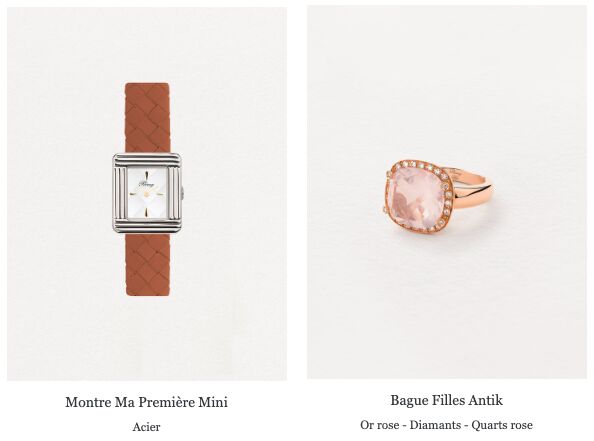Click the words Quarts rose in the ring description

(502, 425)
